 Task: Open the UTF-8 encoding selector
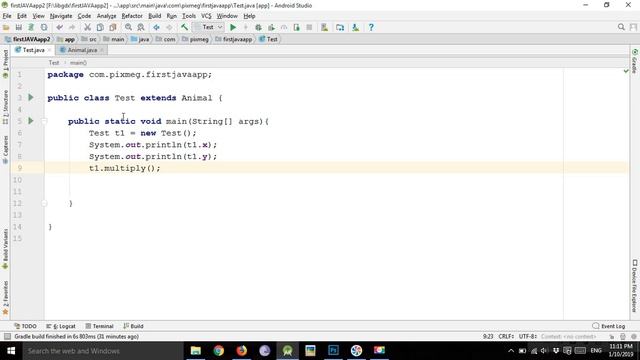click(527, 336)
